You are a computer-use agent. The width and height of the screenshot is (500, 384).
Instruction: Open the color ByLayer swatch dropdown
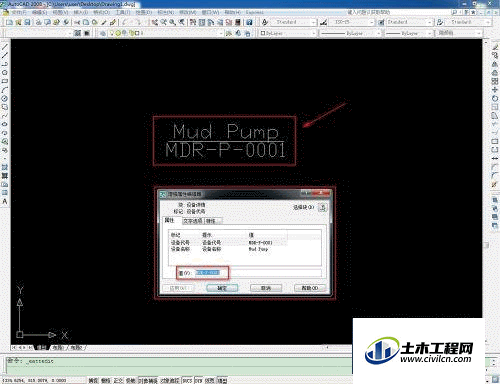tap(313, 33)
